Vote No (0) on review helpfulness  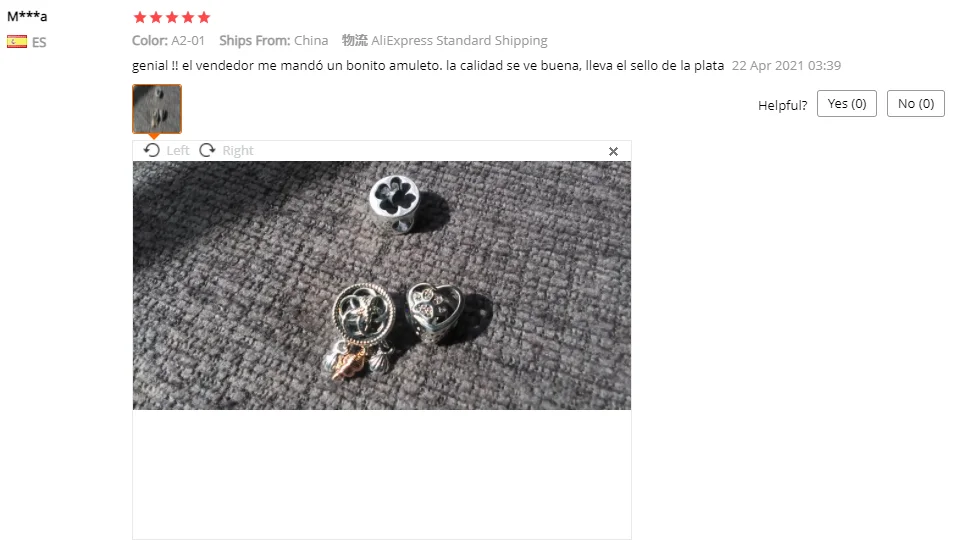coord(915,104)
